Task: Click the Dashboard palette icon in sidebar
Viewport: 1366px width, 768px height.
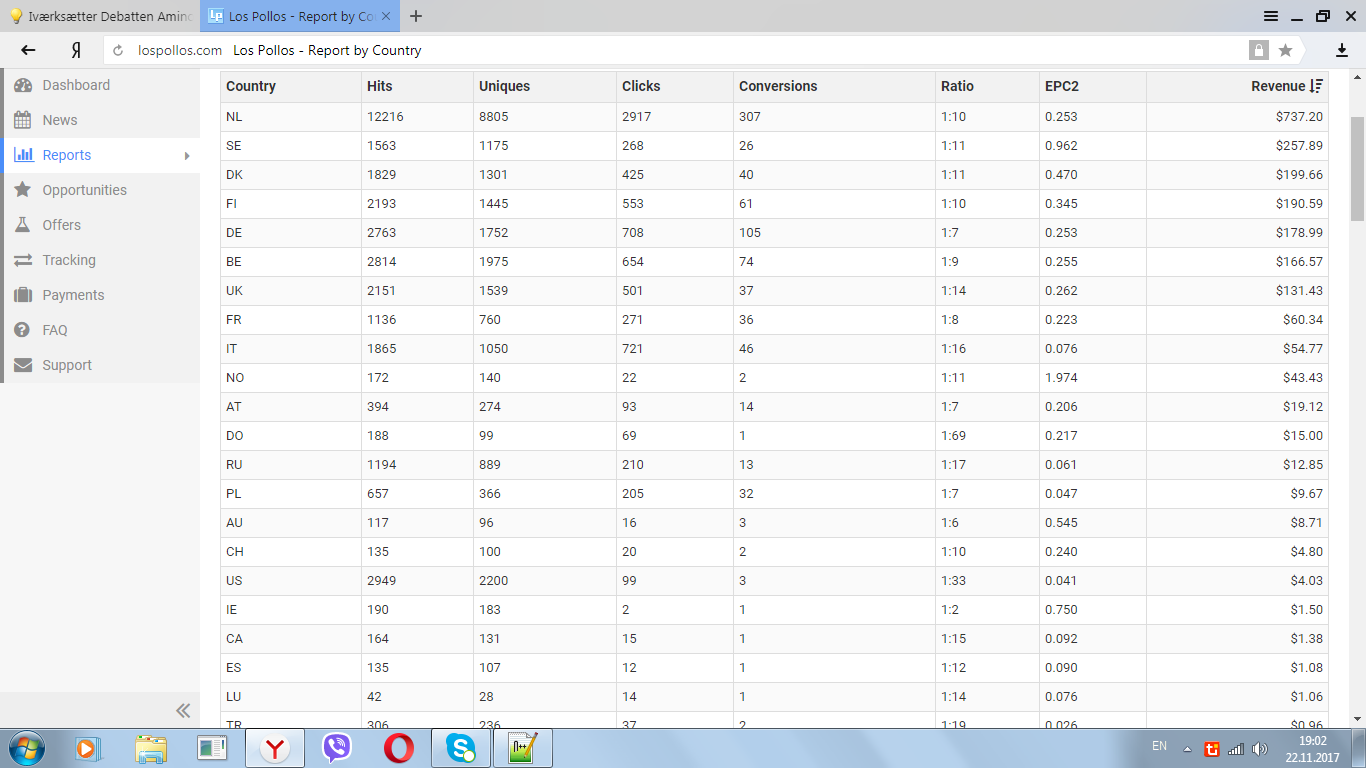Action: point(23,86)
